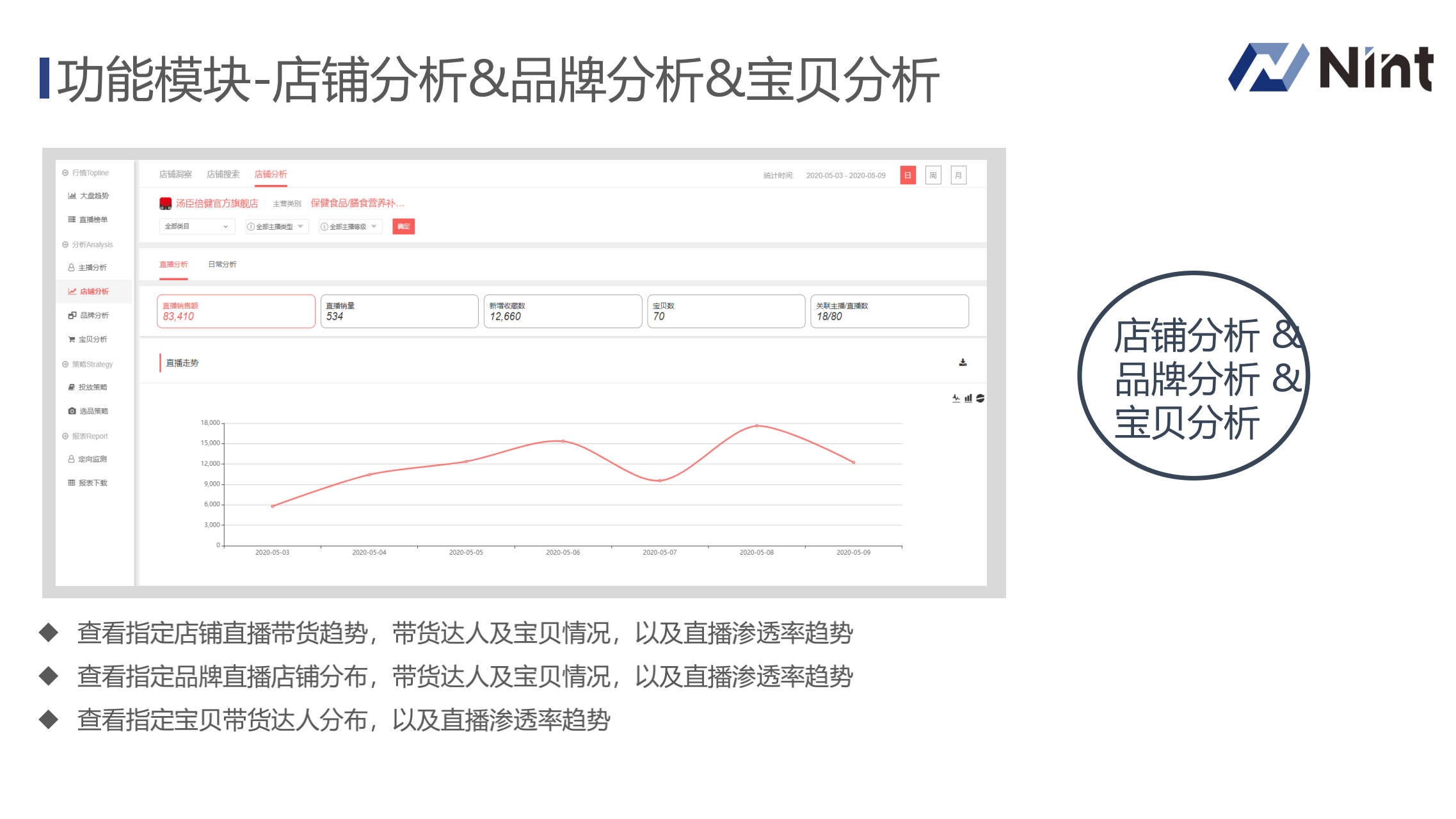Screen dimensions: 1456x819
Task: Expand the 全部主播等级 dropdown
Action: click(x=350, y=227)
